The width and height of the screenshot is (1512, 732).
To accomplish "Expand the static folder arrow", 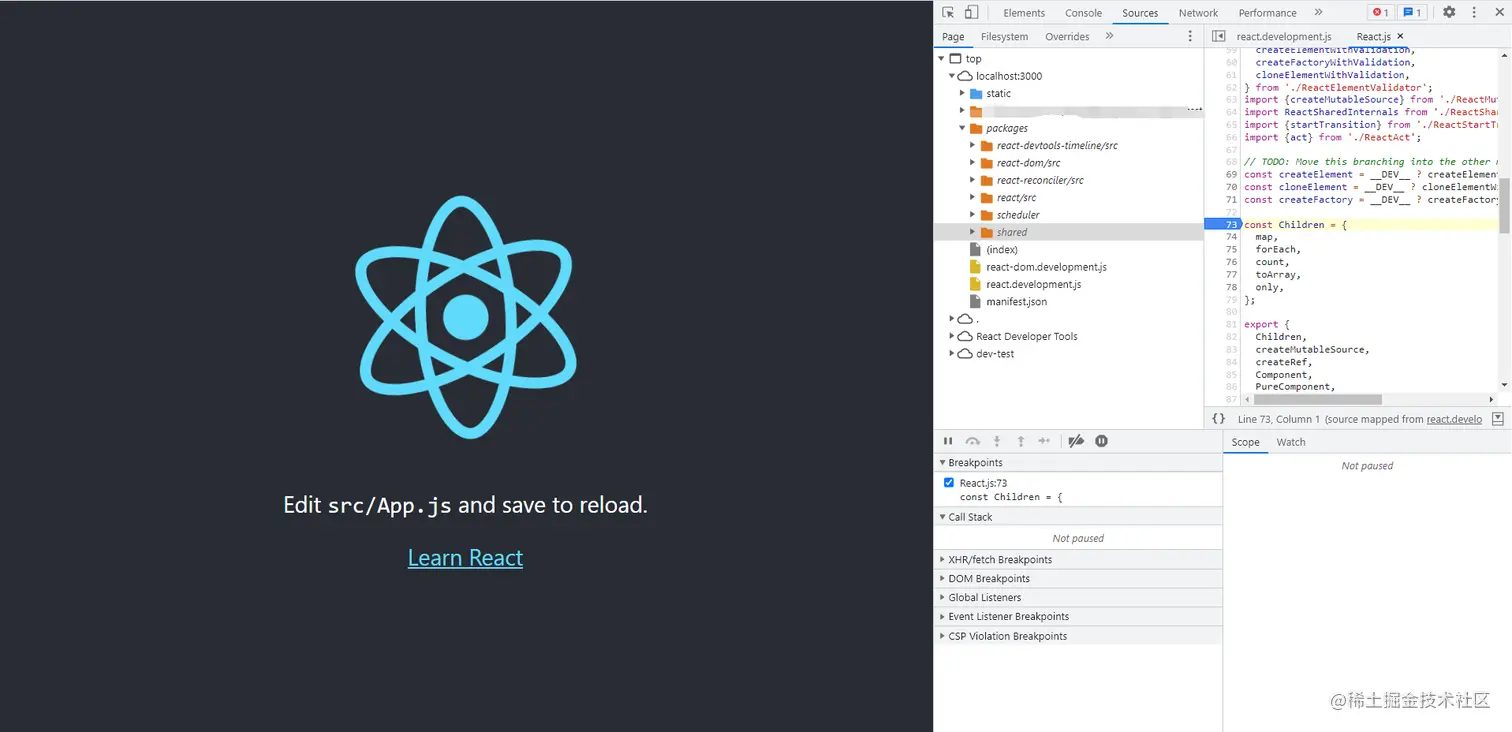I will tap(962, 93).
